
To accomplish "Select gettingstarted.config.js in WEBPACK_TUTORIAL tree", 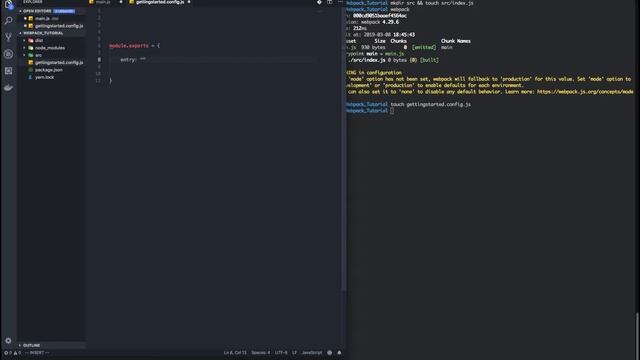I will point(59,62).
